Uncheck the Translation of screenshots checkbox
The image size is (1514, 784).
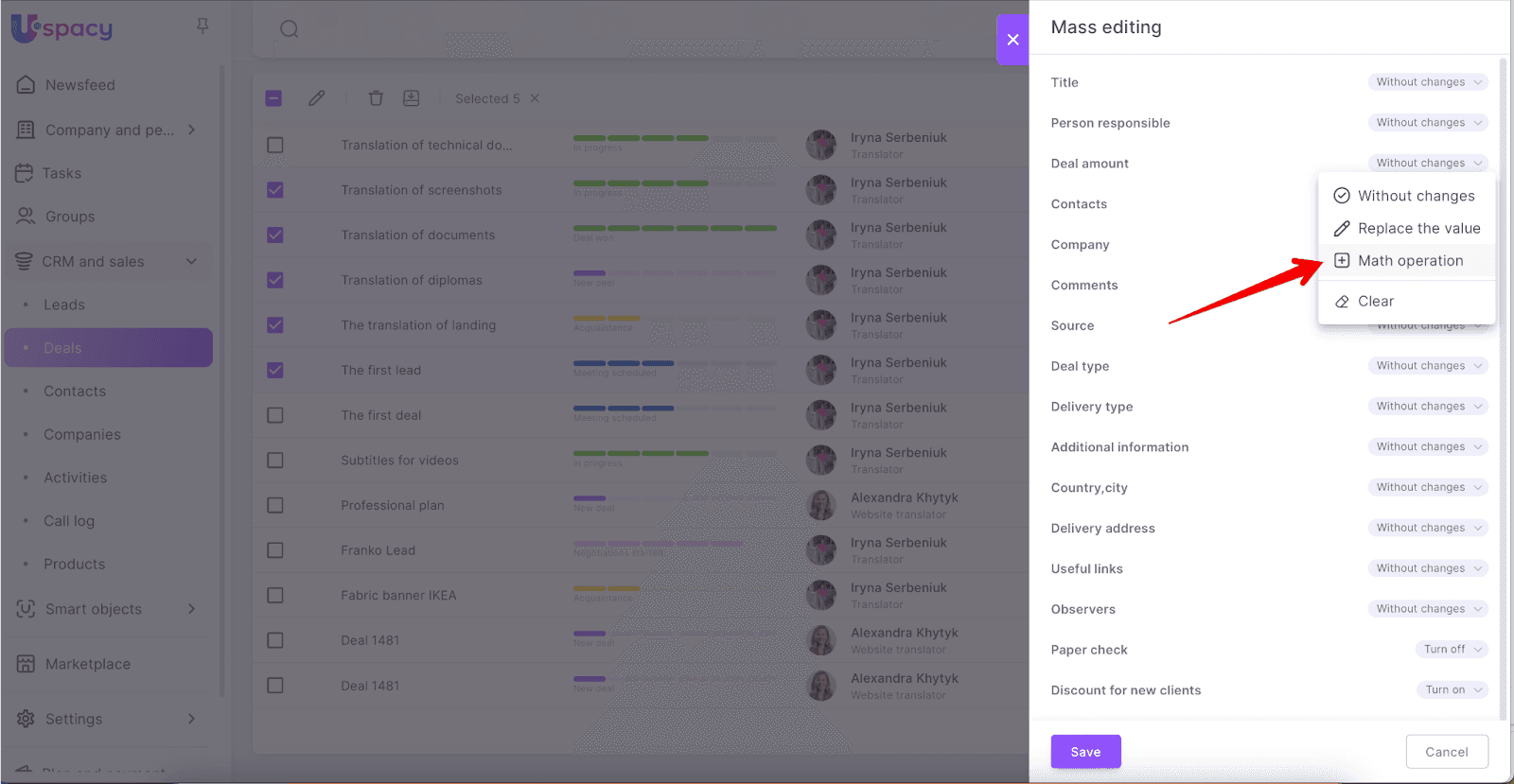tap(275, 190)
